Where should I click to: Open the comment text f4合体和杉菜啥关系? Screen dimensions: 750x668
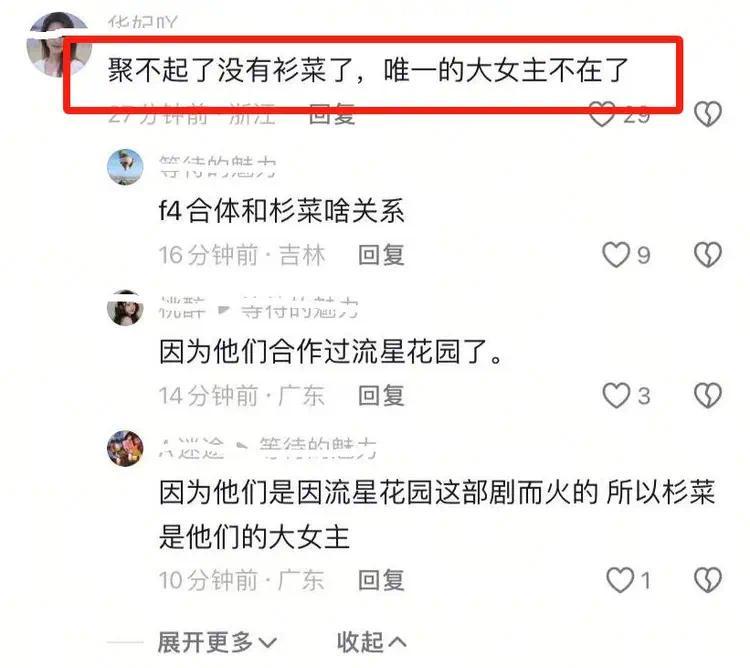[281, 210]
